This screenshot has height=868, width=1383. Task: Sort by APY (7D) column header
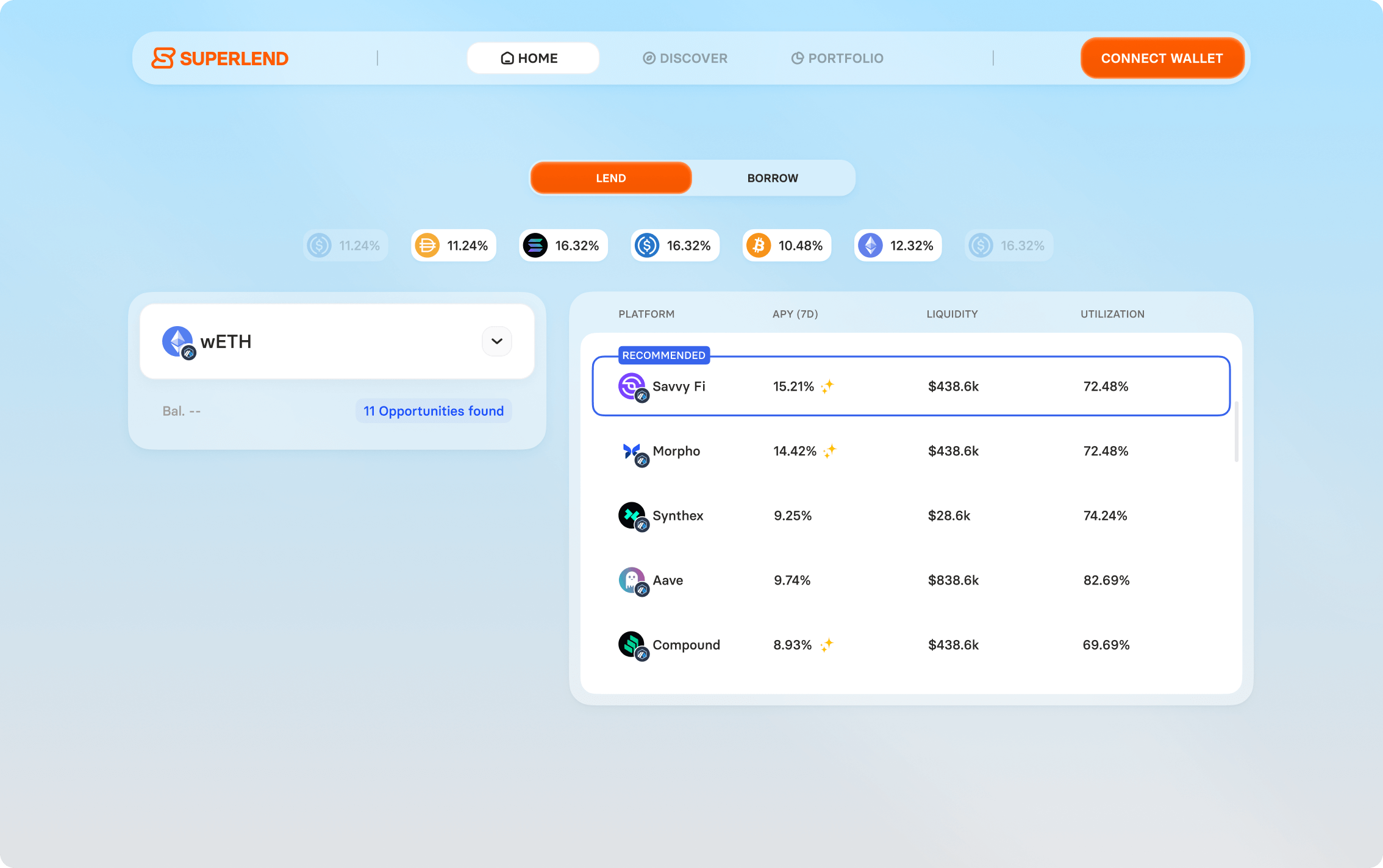[x=795, y=314]
